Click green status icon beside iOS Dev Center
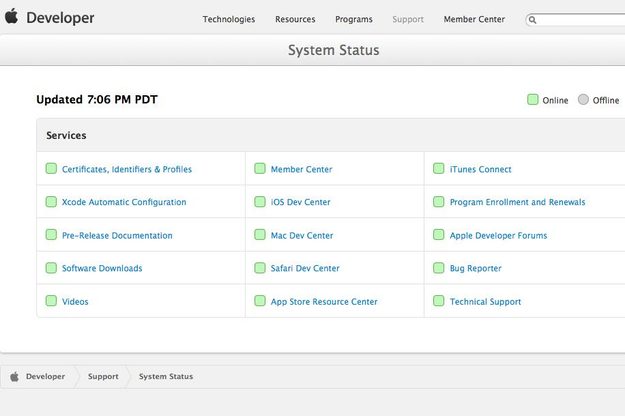The height and width of the screenshot is (416, 625). [260, 202]
